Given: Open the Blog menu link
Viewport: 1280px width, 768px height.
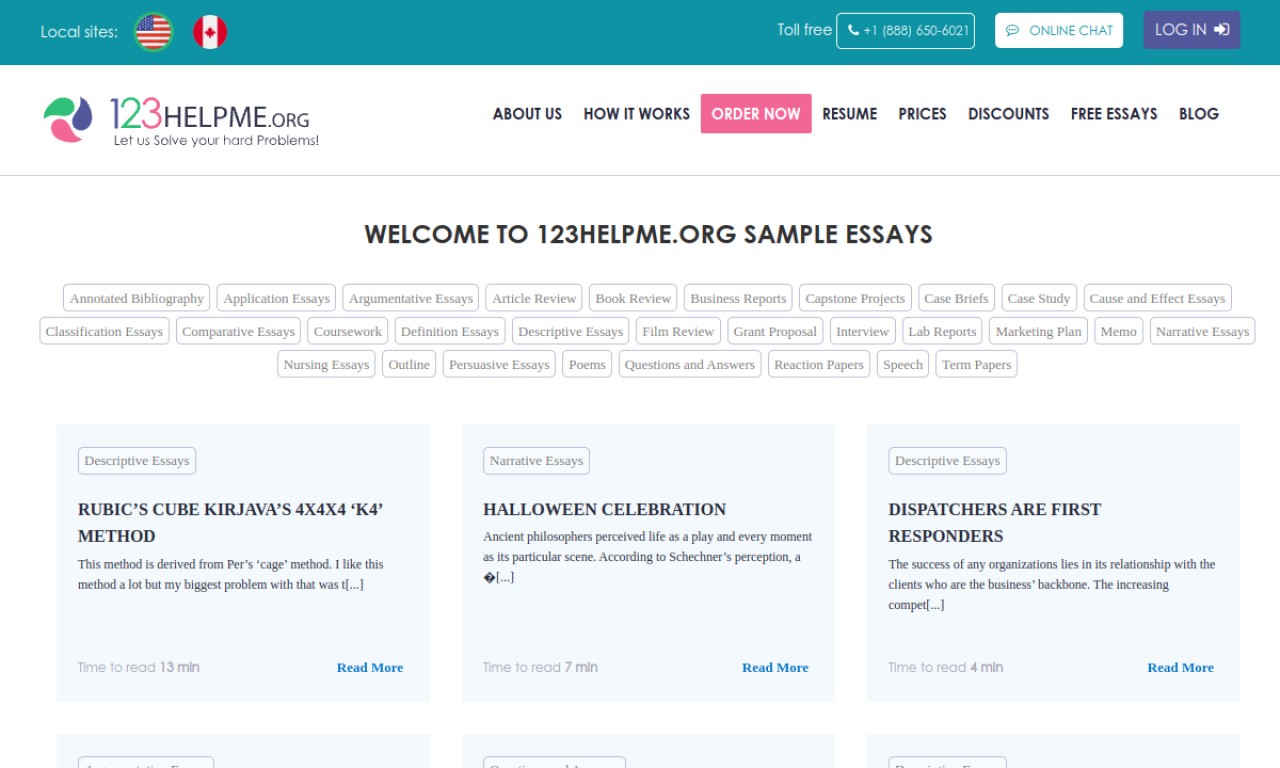Looking at the screenshot, I should pos(1198,114).
